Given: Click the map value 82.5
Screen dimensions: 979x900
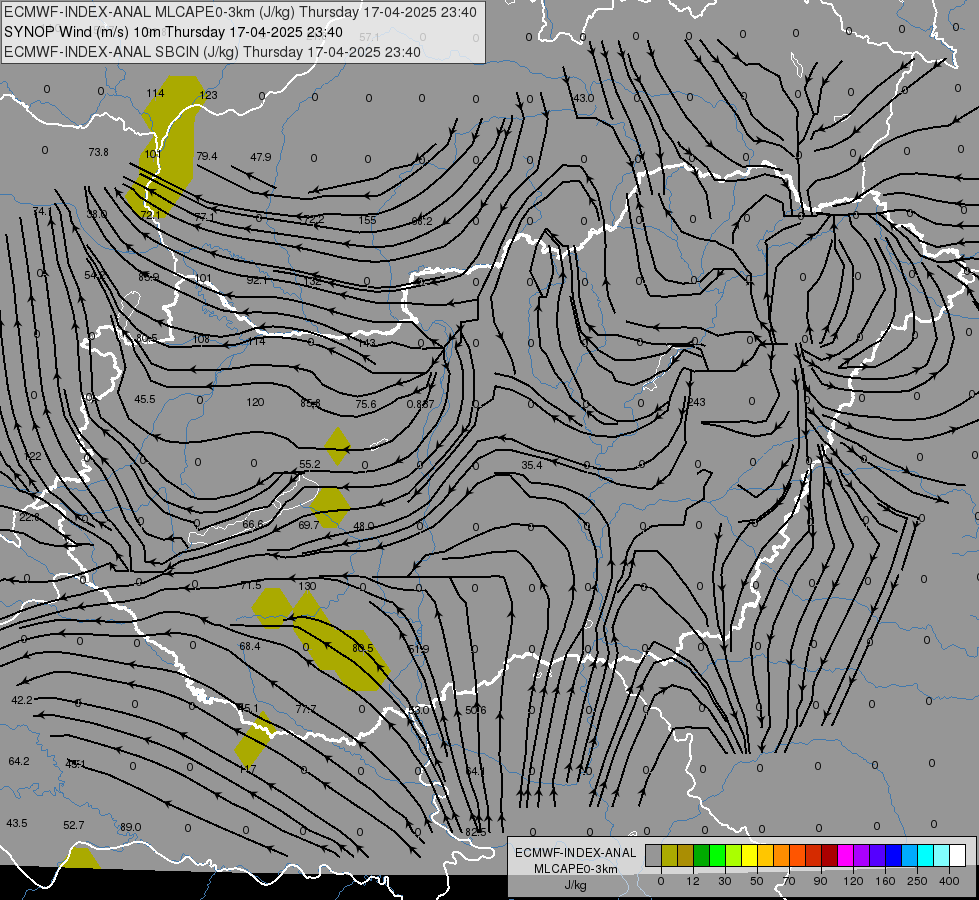Looking at the screenshot, I should click(x=476, y=832).
